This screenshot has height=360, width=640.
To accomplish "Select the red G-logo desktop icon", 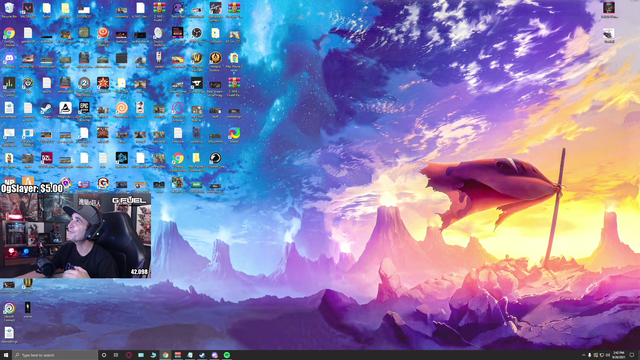I will [103, 183].
